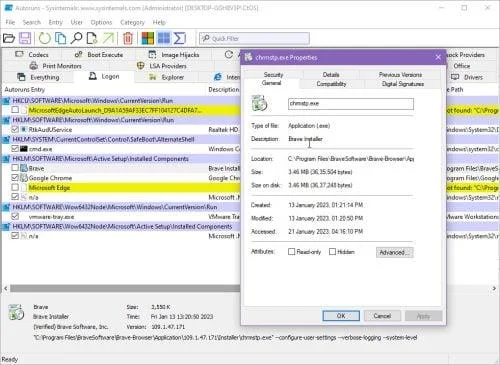The image size is (500, 365).
Task: Click OK in the Properties dialog
Action: [341, 316]
